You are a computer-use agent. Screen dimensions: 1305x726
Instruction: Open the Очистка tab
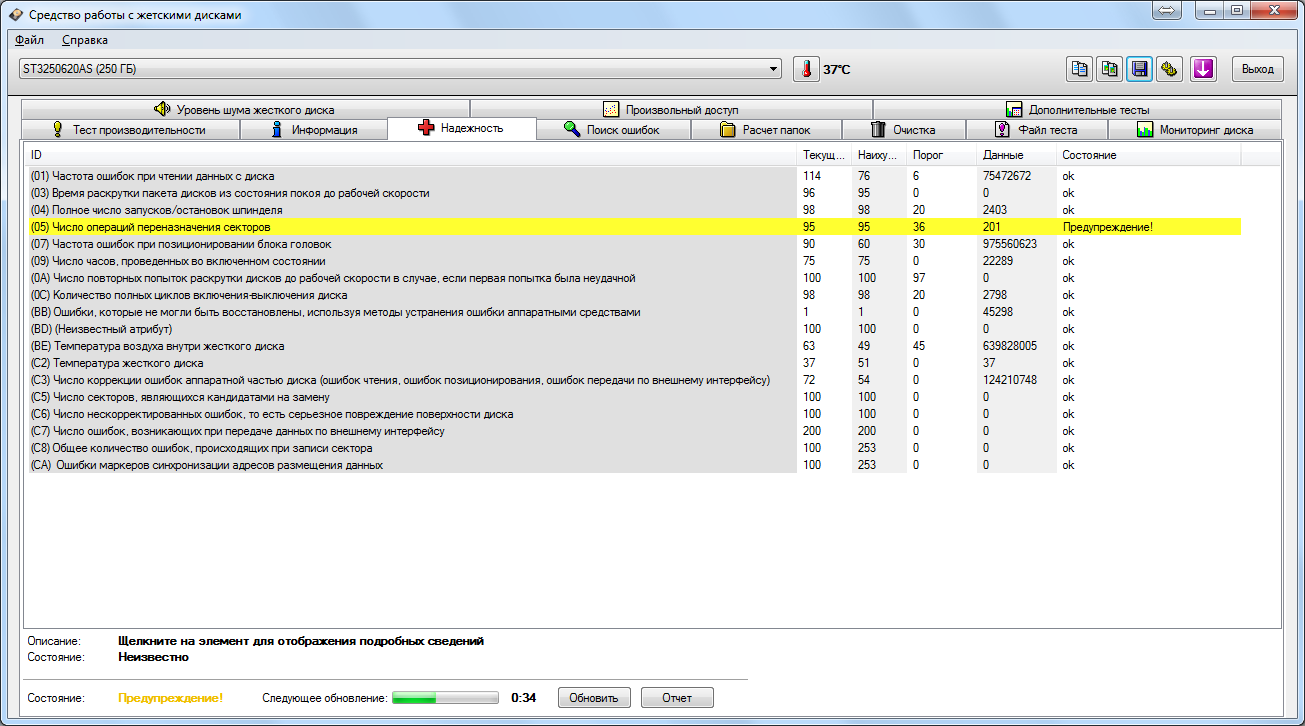coord(903,130)
